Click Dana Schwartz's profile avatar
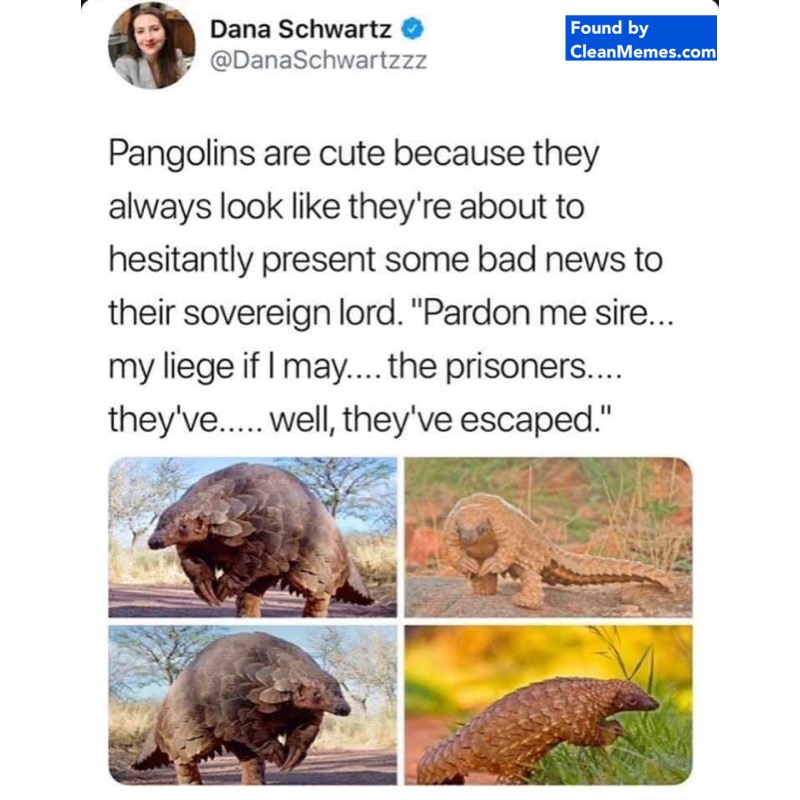 152,46
